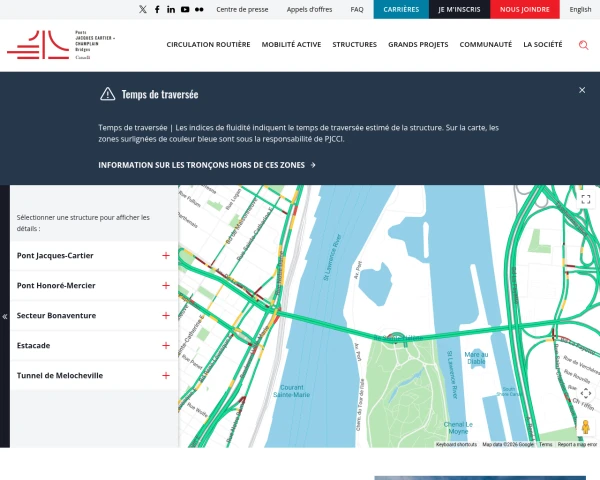
Task: Open map camera controls icon
Action: point(585,393)
